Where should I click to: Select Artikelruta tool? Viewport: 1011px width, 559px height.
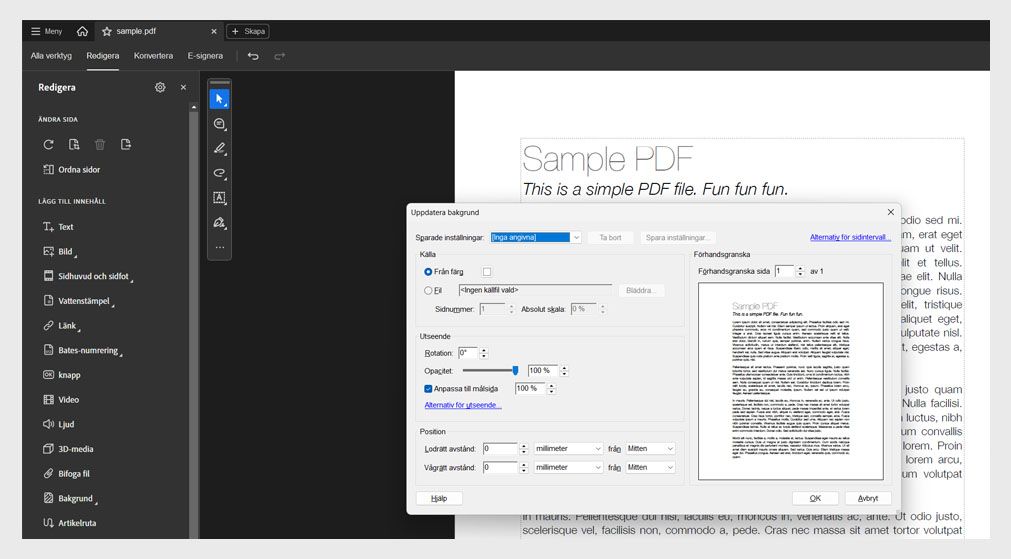(x=69, y=523)
